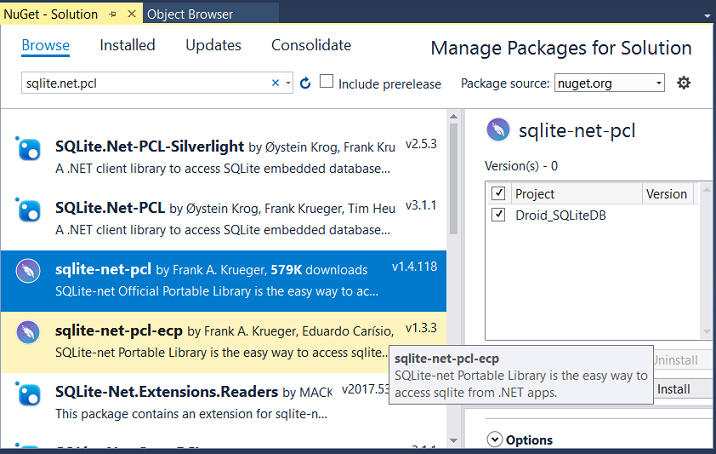716x454 pixels.
Task: Click the Project column header
Action: [x=577, y=194]
